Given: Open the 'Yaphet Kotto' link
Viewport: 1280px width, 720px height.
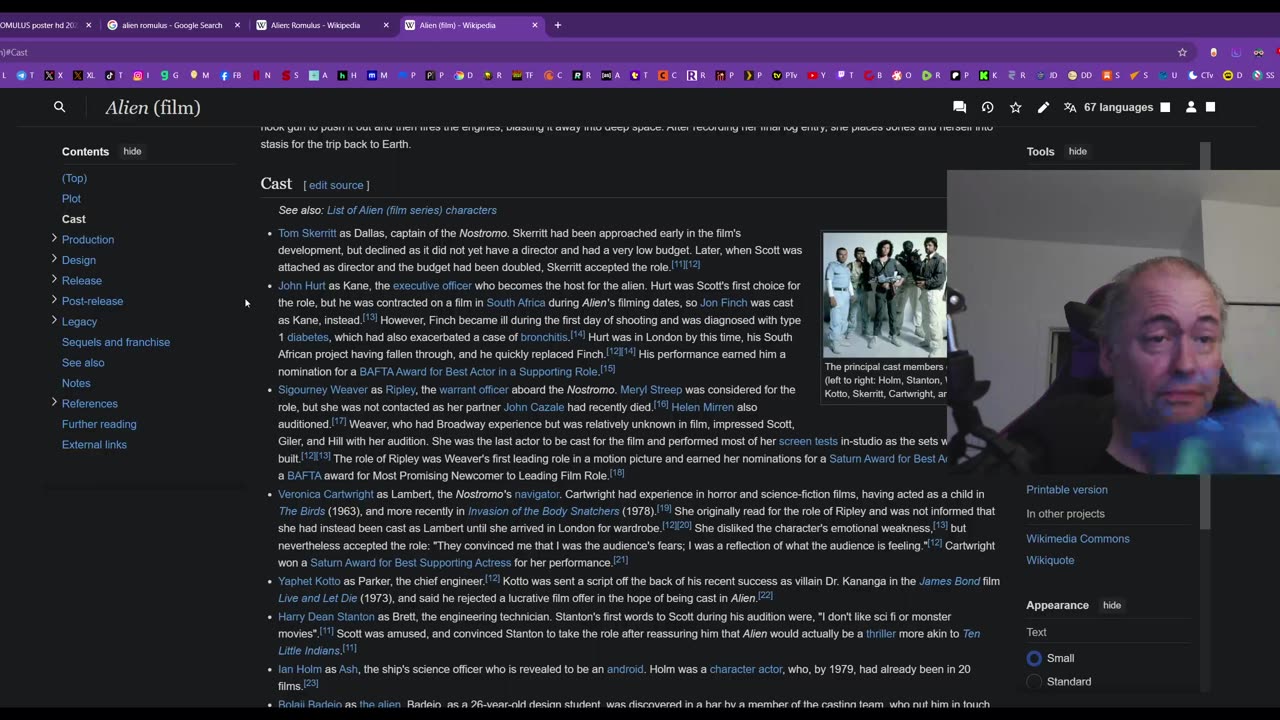Looking at the screenshot, I should [x=309, y=581].
